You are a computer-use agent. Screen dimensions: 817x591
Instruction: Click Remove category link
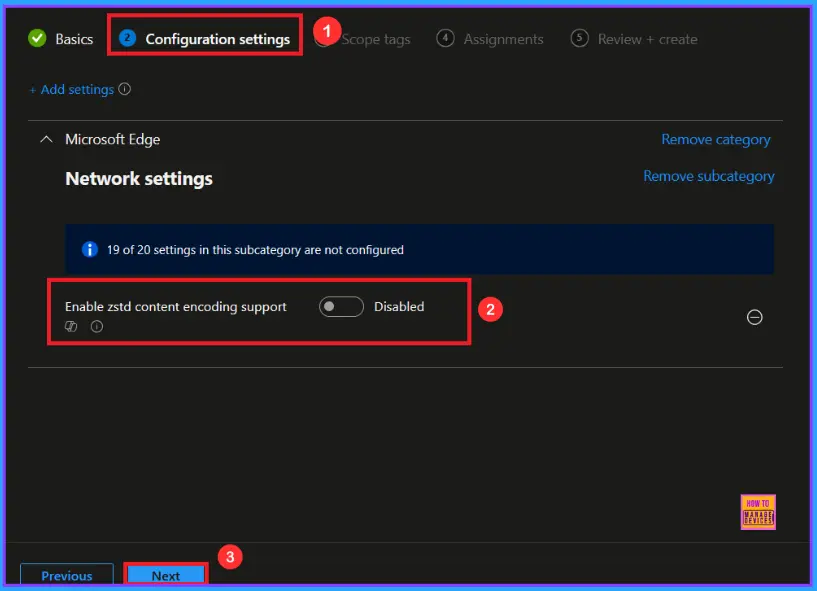[715, 139]
